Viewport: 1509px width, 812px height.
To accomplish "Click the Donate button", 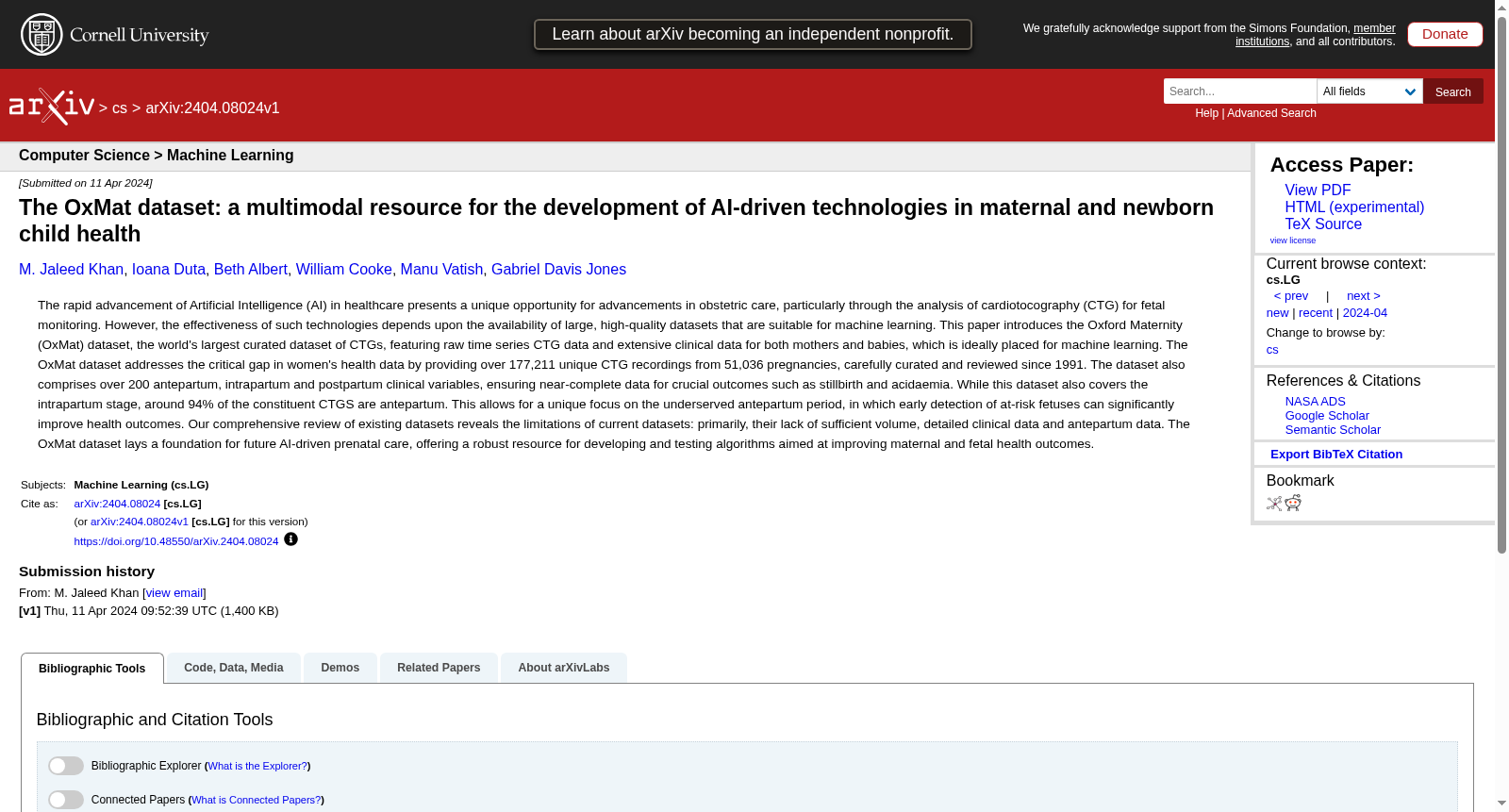I will tap(1445, 34).
